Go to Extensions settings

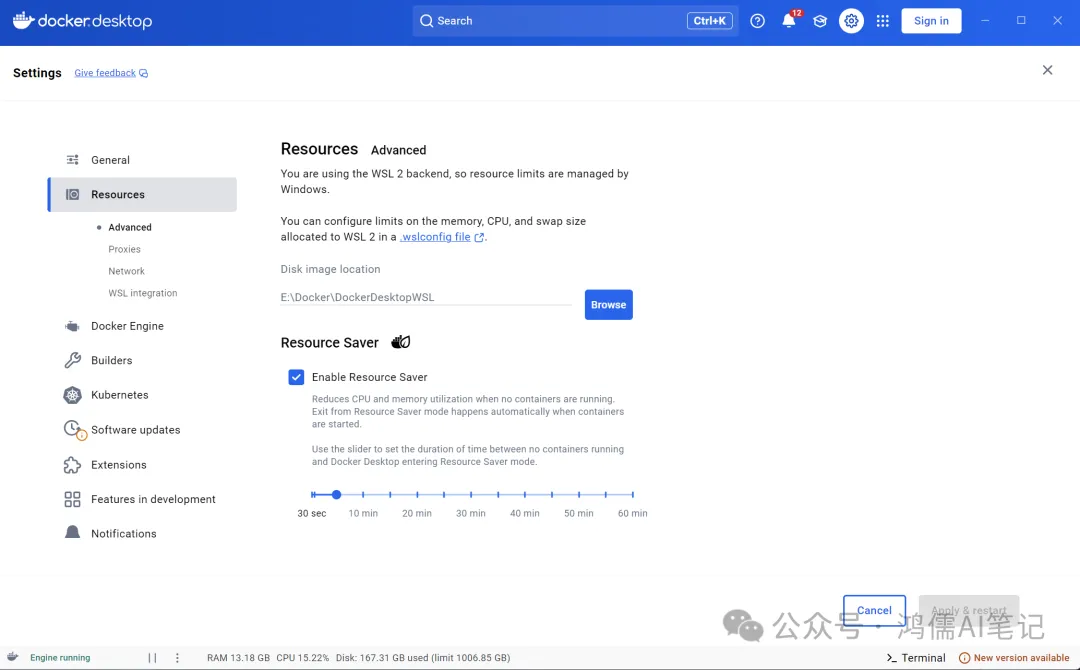click(143, 465)
